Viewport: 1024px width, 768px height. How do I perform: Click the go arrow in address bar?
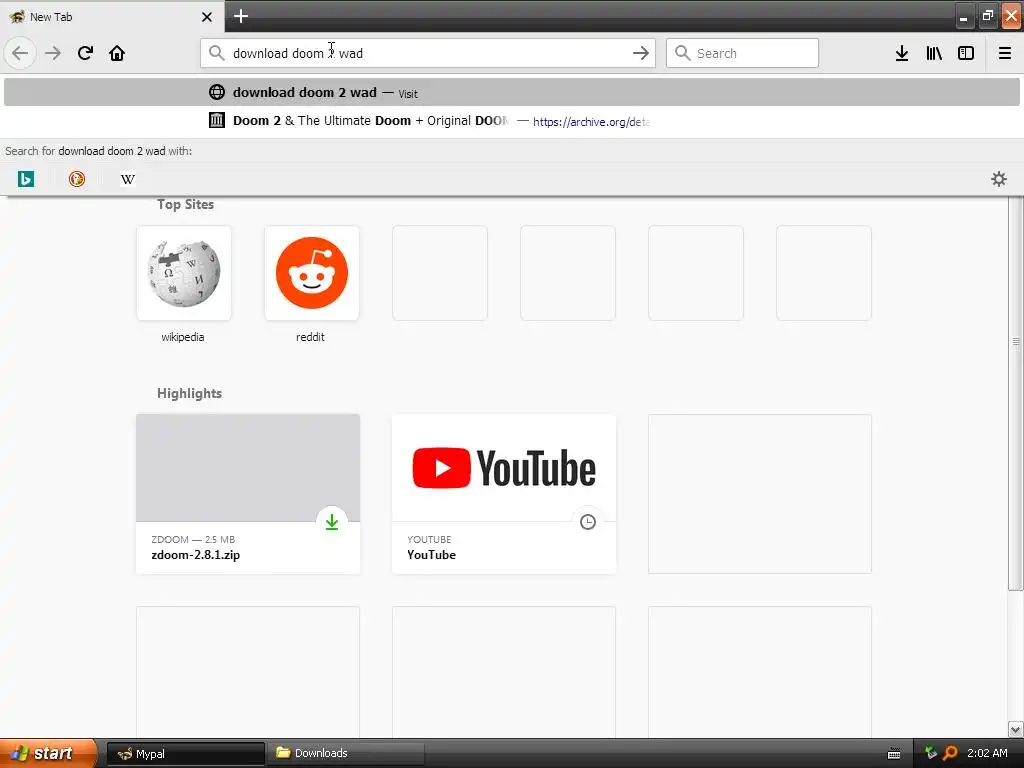pyautogui.click(x=641, y=53)
